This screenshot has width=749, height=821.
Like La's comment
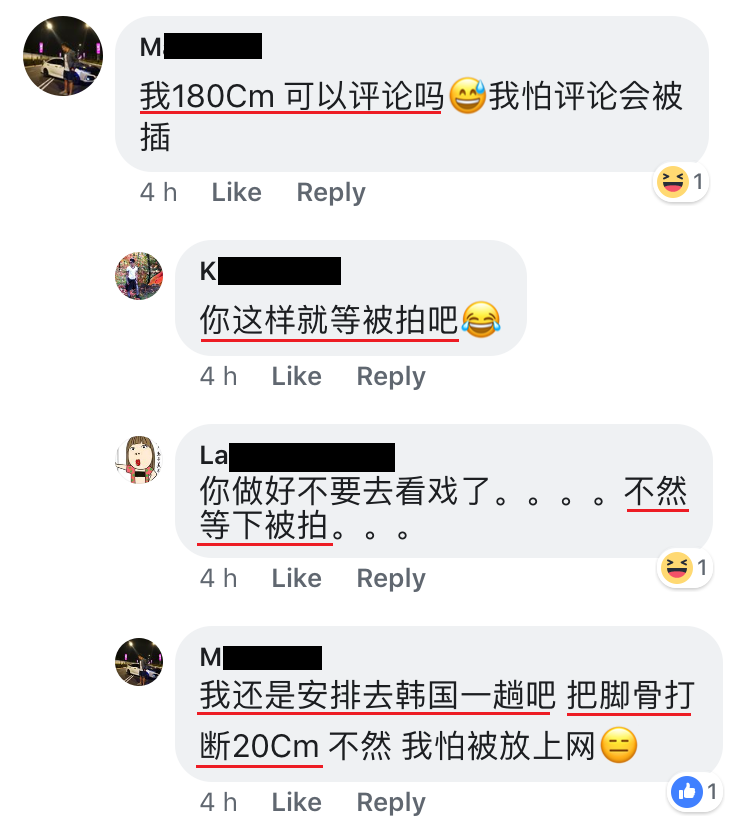click(x=296, y=578)
